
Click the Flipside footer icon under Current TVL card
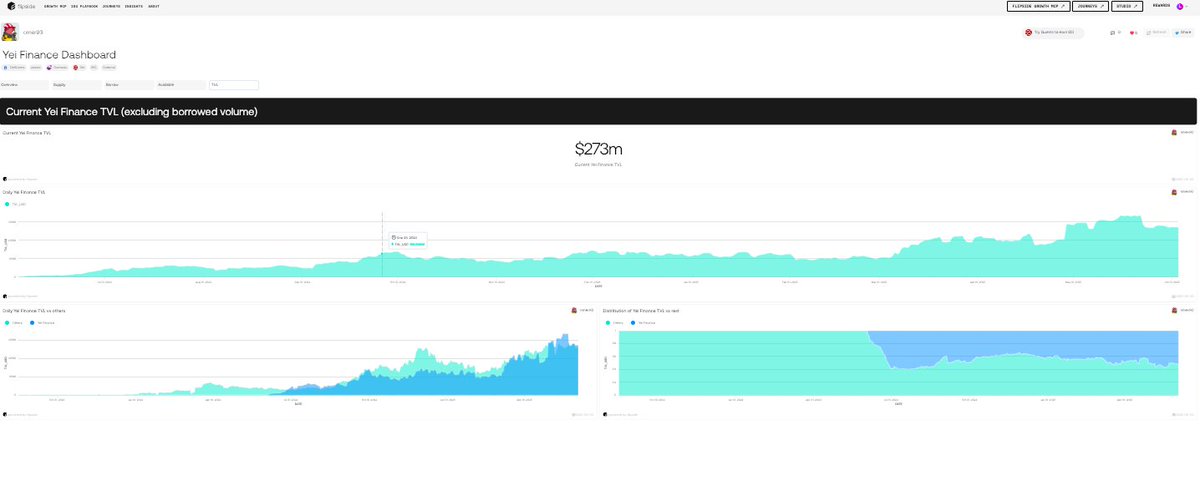point(5,178)
